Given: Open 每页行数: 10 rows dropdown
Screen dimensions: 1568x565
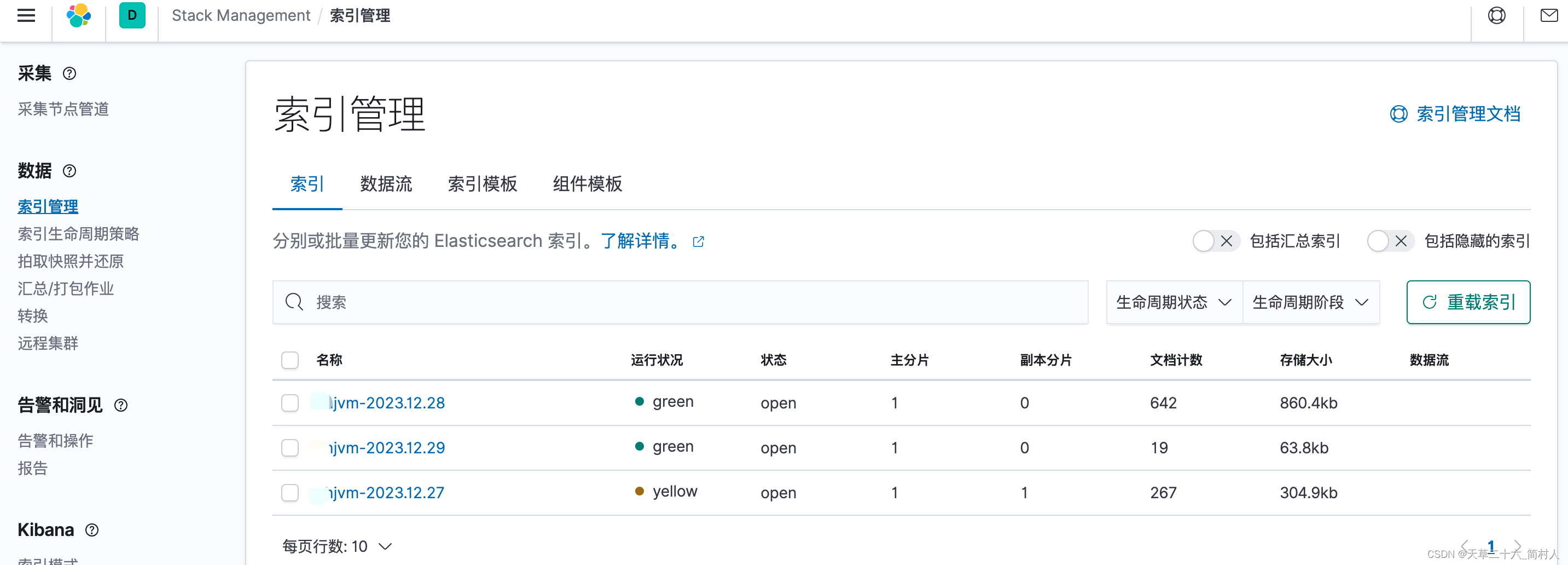Looking at the screenshot, I should coord(336,546).
